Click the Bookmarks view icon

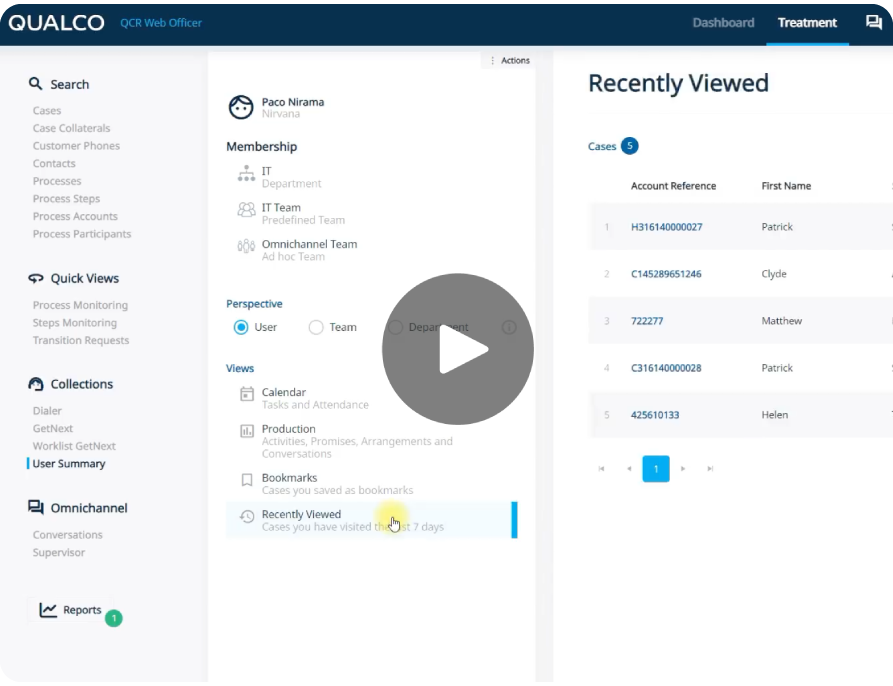pyautogui.click(x=245, y=481)
